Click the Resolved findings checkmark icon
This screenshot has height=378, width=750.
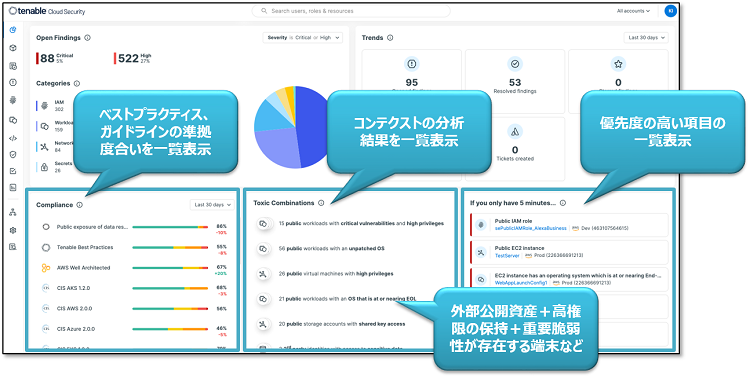coord(515,64)
